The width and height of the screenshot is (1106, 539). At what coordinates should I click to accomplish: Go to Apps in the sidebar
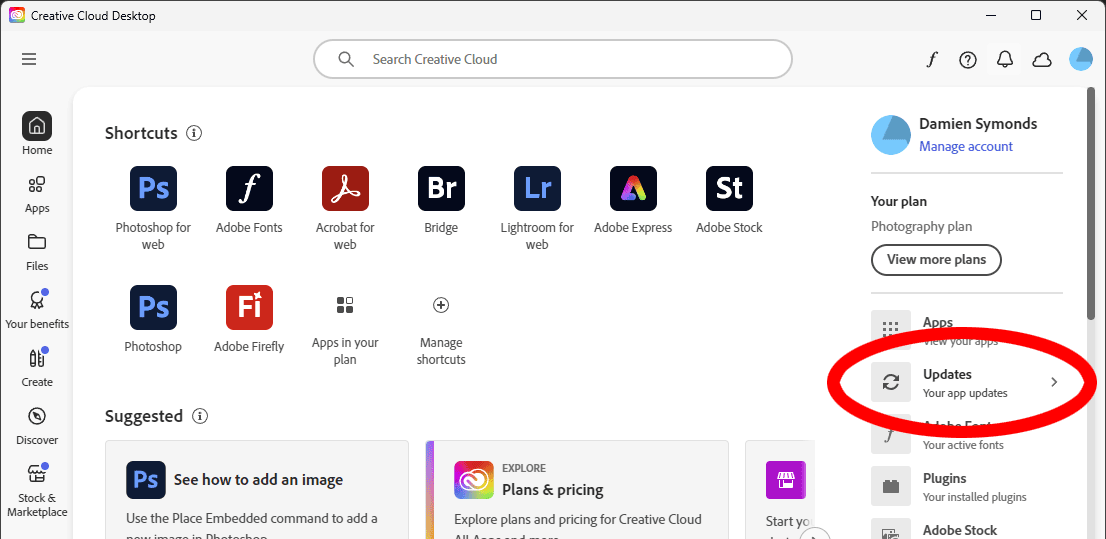click(37, 194)
